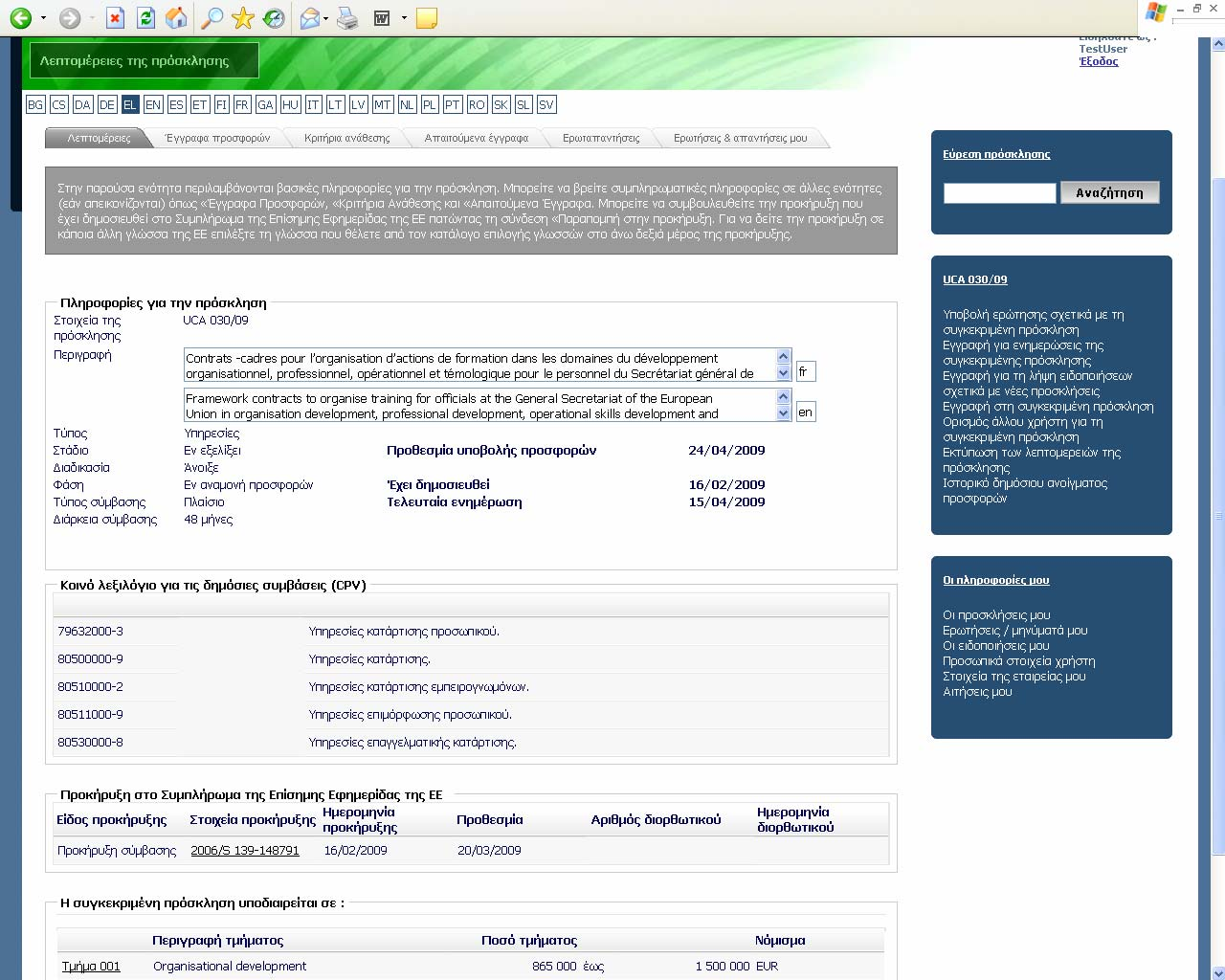Open the UCA 030/09 sidebar heading link
1225x980 pixels.
coord(974,279)
